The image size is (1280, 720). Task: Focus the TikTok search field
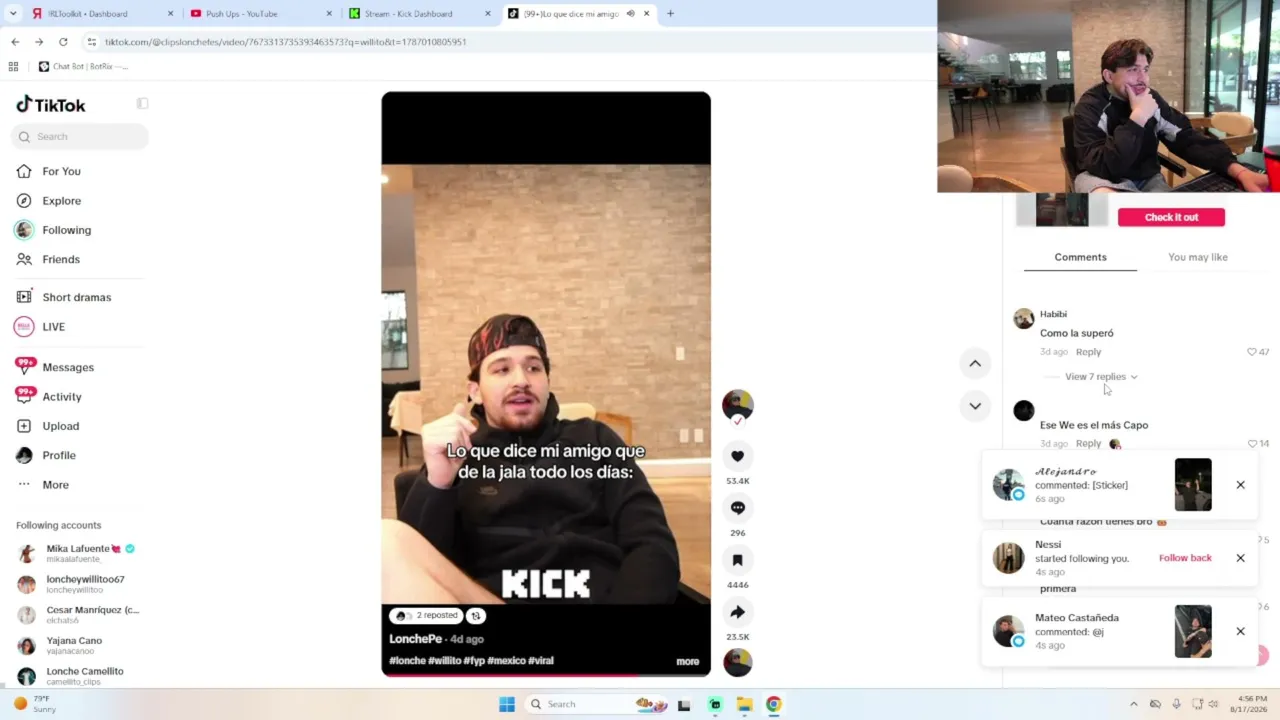[80, 137]
